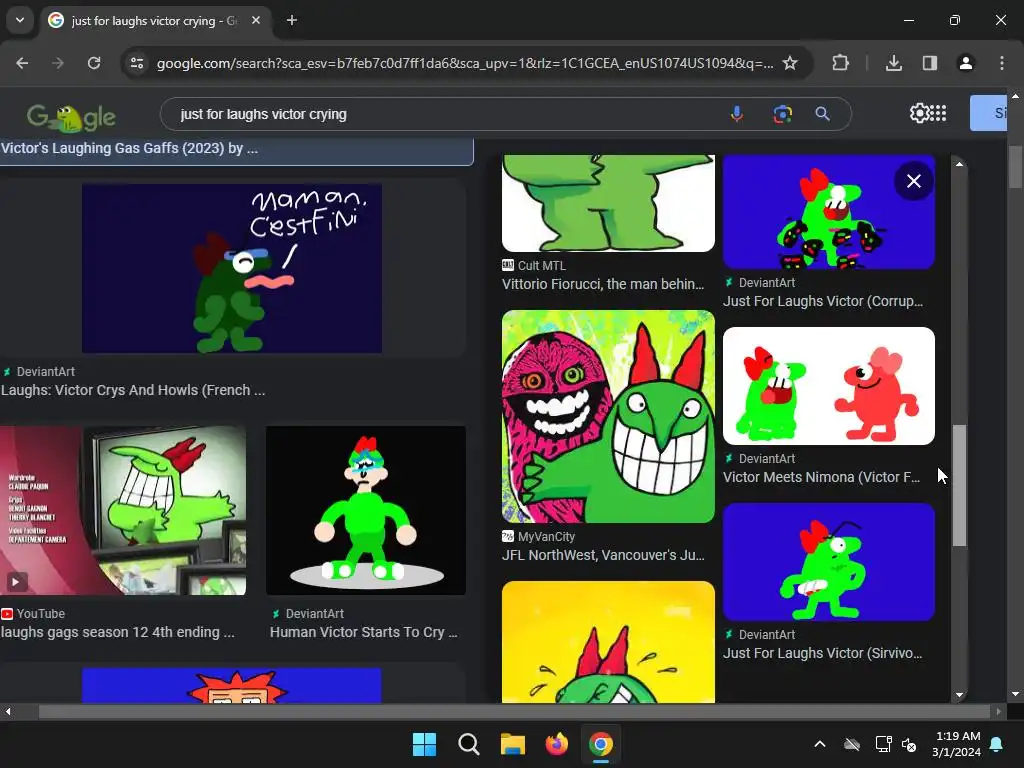Open Victor Survivor blue-background thumbnail
Image resolution: width=1024 pixels, height=768 pixels.
pyautogui.click(x=829, y=562)
